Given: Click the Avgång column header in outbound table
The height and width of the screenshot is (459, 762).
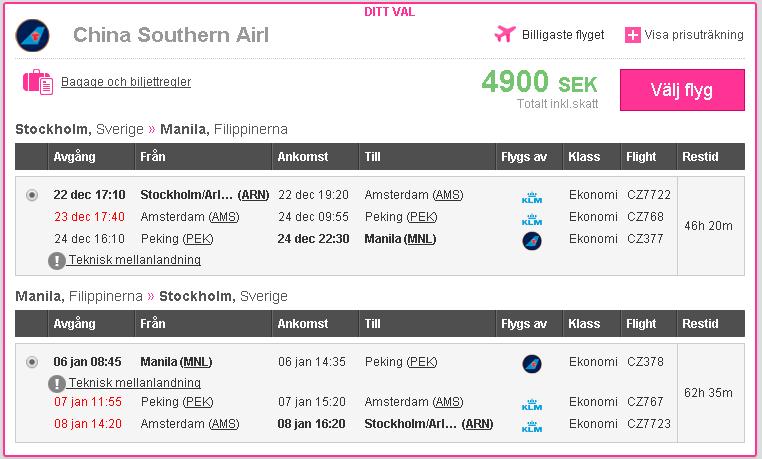Looking at the screenshot, I should 74,157.
